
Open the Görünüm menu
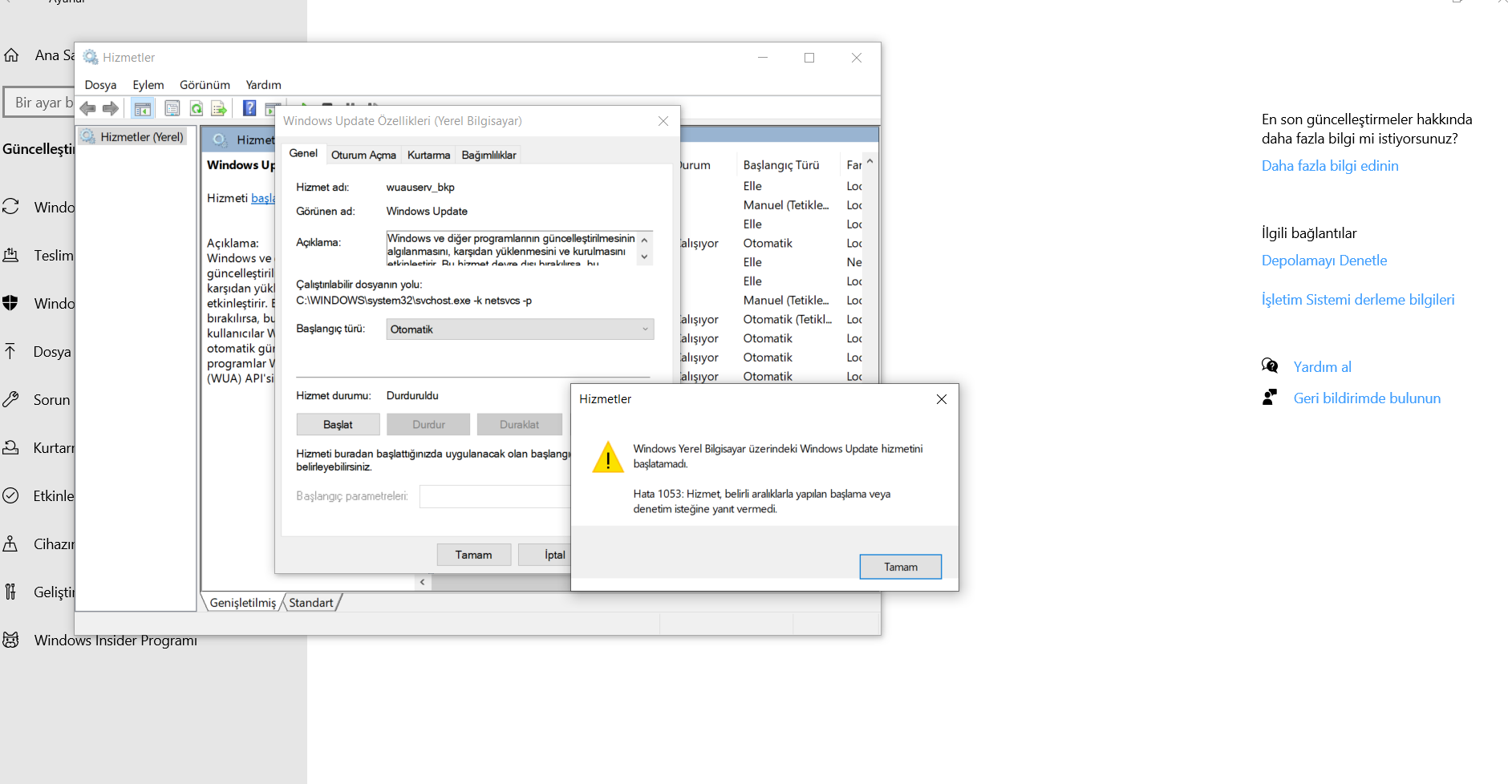point(205,85)
